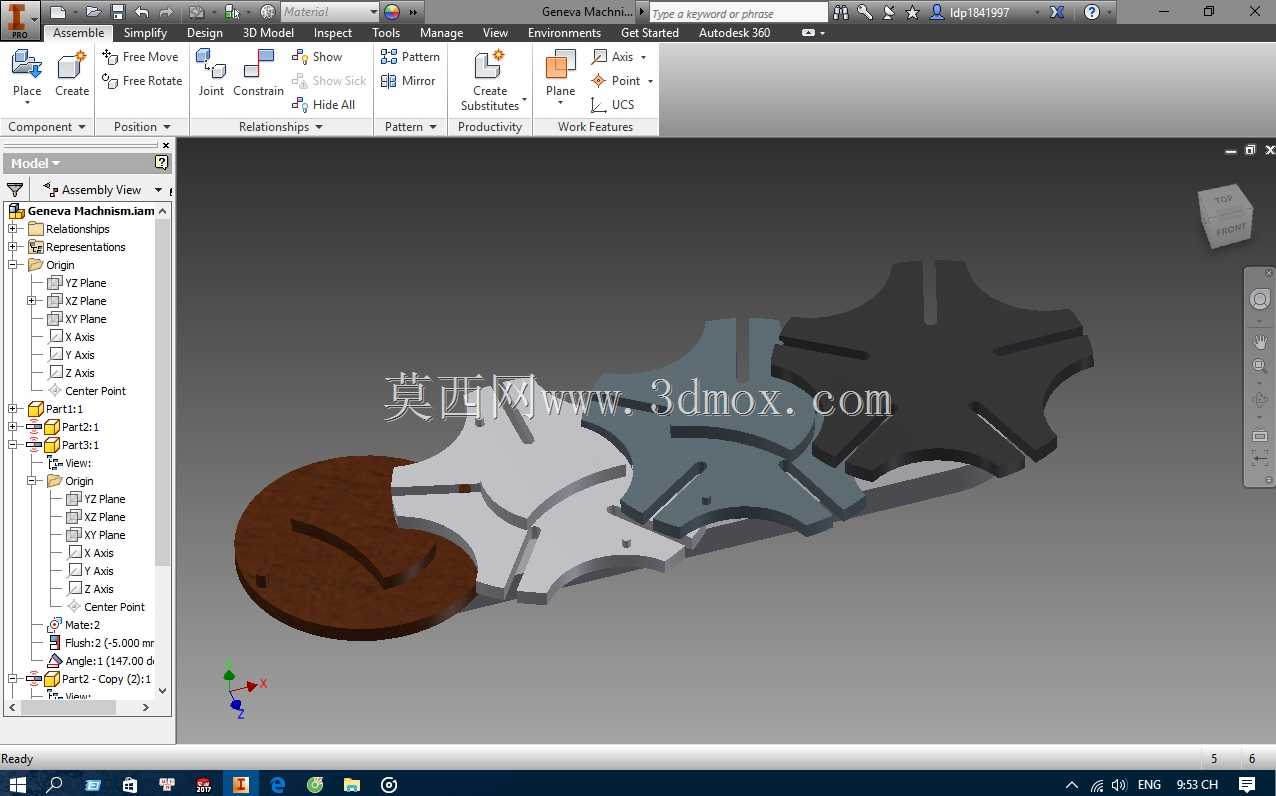Click the New document icon
The width and height of the screenshot is (1276, 796).
(x=58, y=12)
